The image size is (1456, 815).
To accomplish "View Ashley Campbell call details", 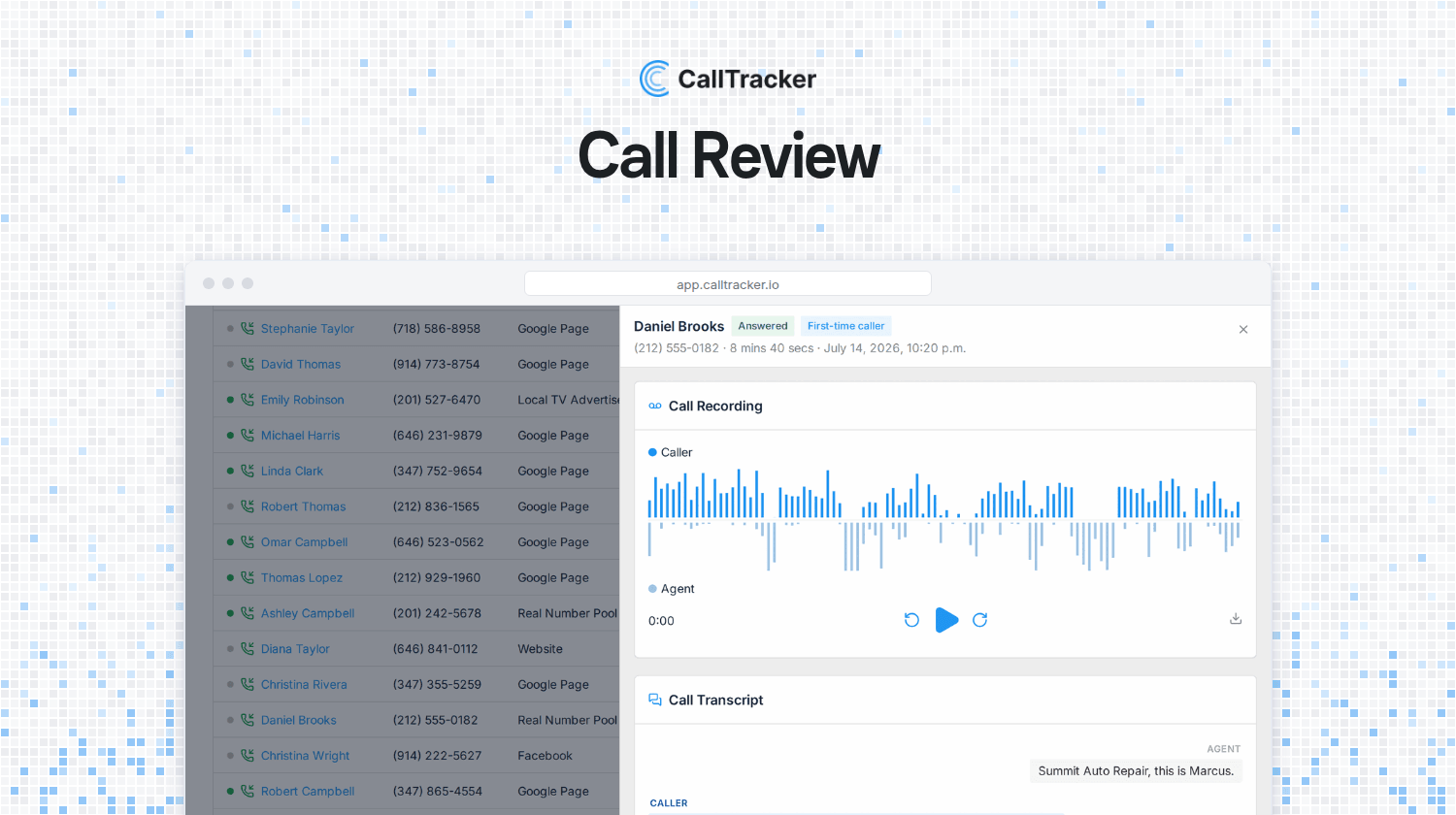I will [308, 613].
